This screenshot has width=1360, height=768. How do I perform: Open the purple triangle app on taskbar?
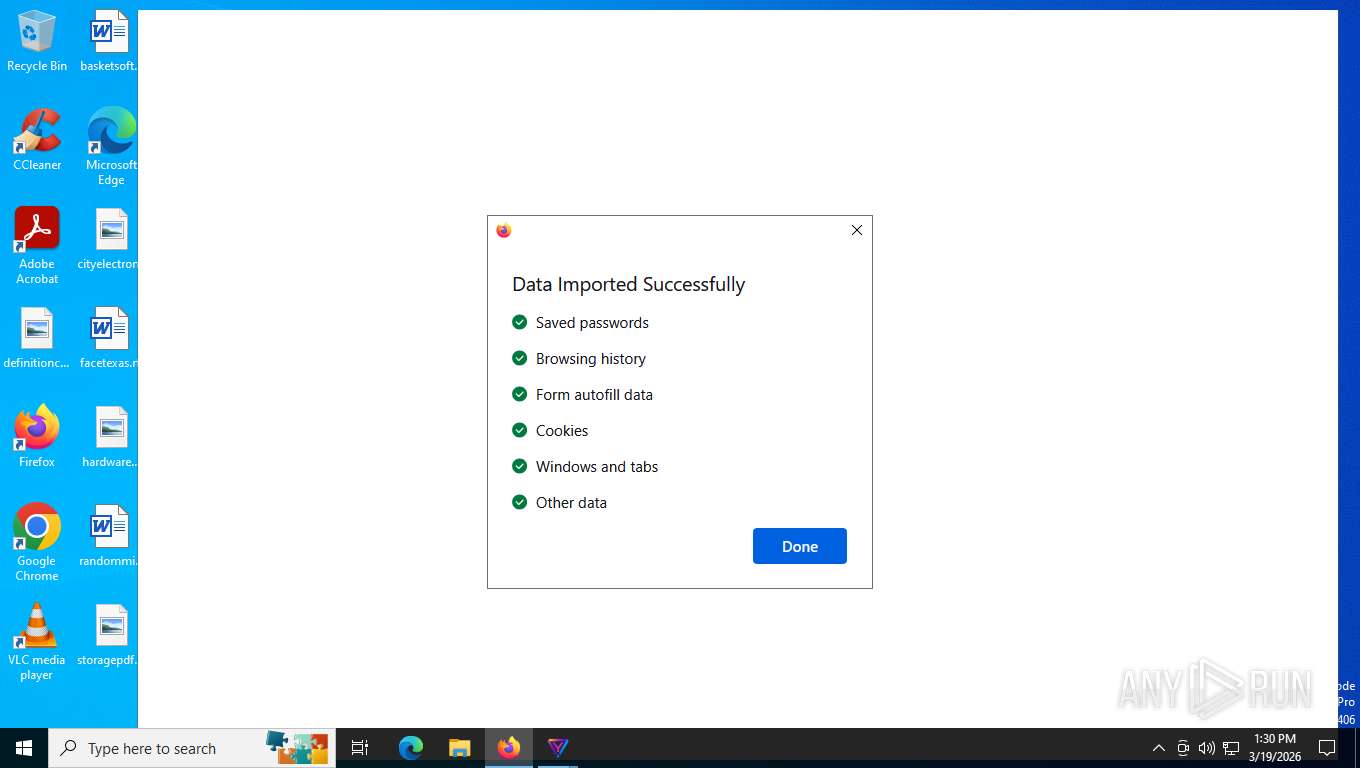click(x=558, y=748)
